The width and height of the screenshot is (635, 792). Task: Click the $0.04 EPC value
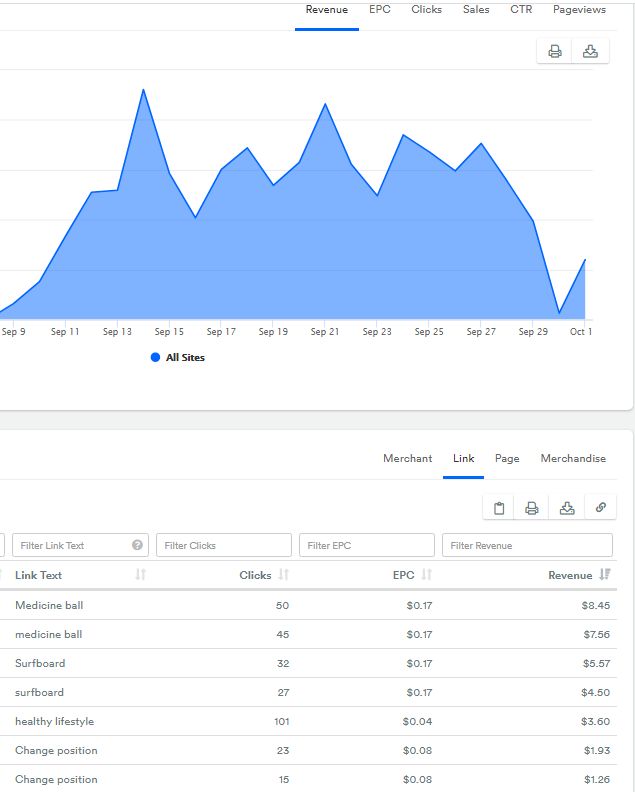tap(417, 721)
